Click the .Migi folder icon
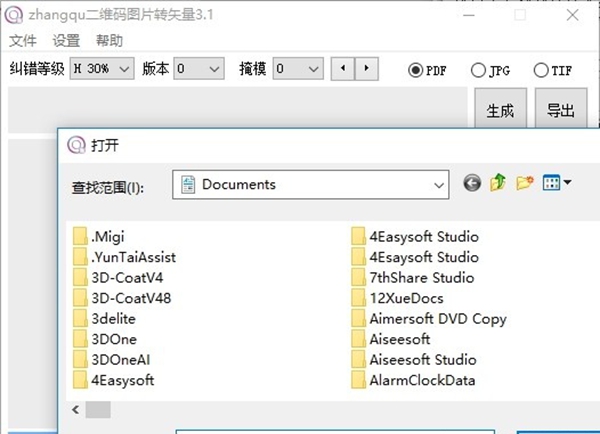600x434 pixels. click(x=80, y=236)
